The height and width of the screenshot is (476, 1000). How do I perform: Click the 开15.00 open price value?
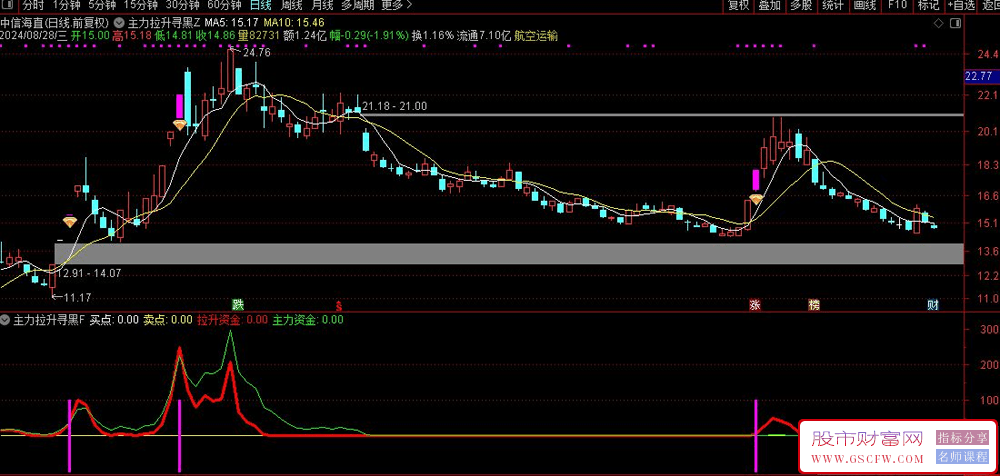pos(90,36)
